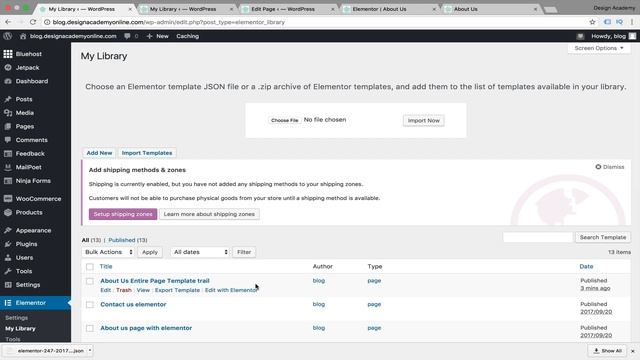Open Media in the sidebar

(x=24, y=113)
